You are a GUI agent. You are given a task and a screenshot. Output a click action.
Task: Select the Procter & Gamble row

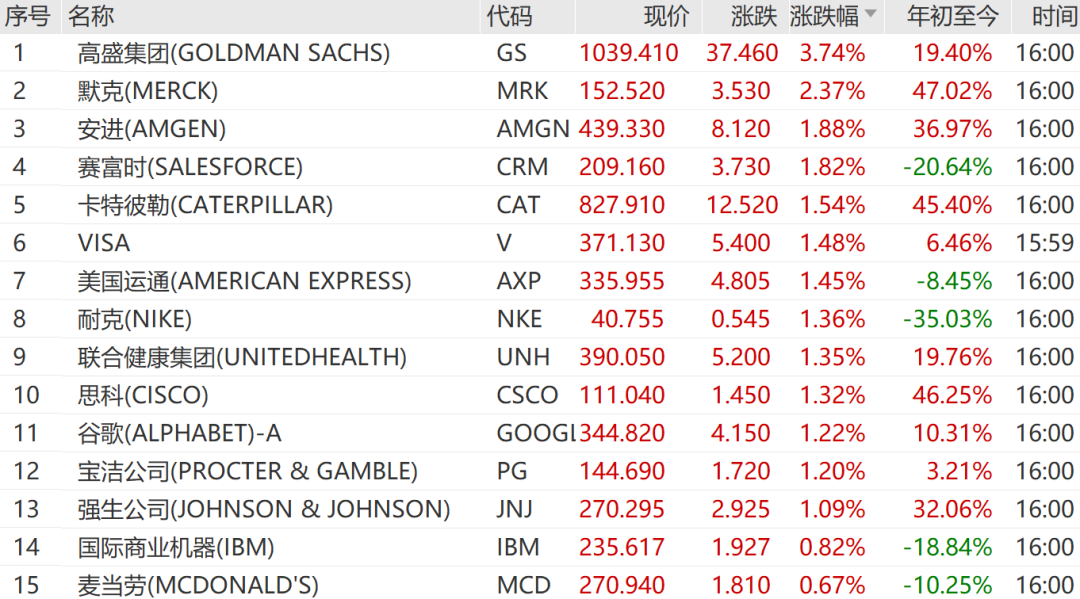click(540, 471)
